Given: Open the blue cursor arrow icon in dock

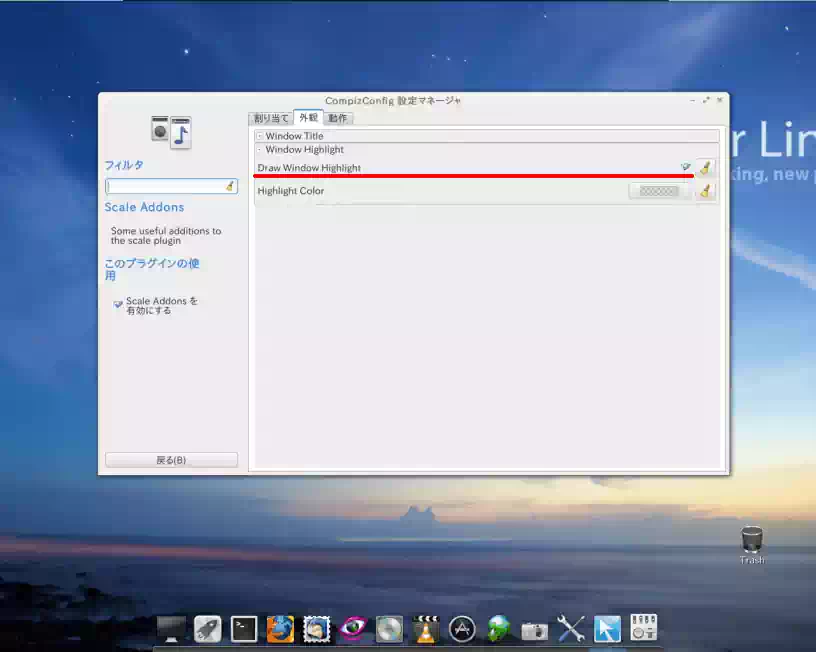Looking at the screenshot, I should (607, 629).
